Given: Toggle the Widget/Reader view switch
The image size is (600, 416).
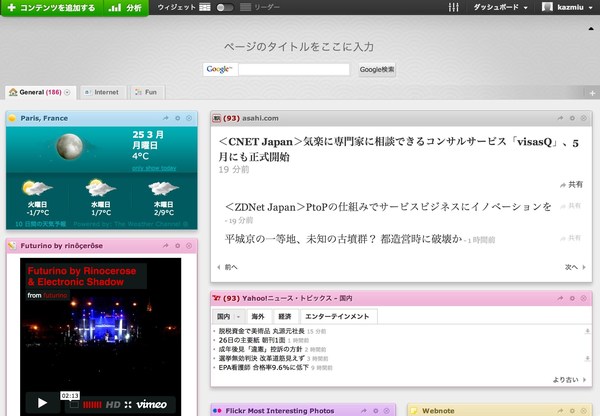Looking at the screenshot, I should point(226,7).
